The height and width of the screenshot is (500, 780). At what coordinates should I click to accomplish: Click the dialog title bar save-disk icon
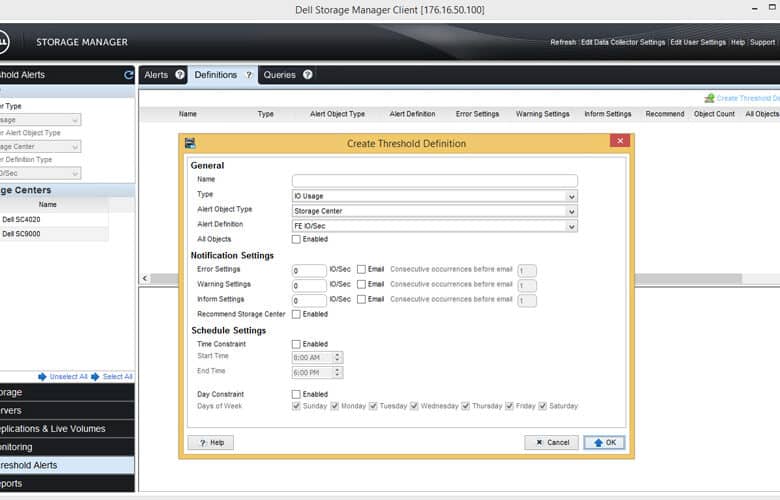click(190, 143)
